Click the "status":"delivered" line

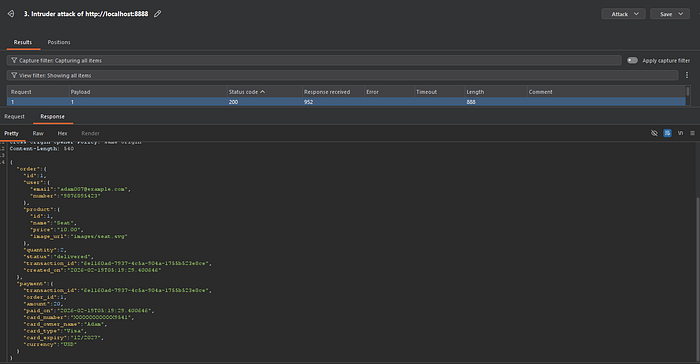coord(58,256)
